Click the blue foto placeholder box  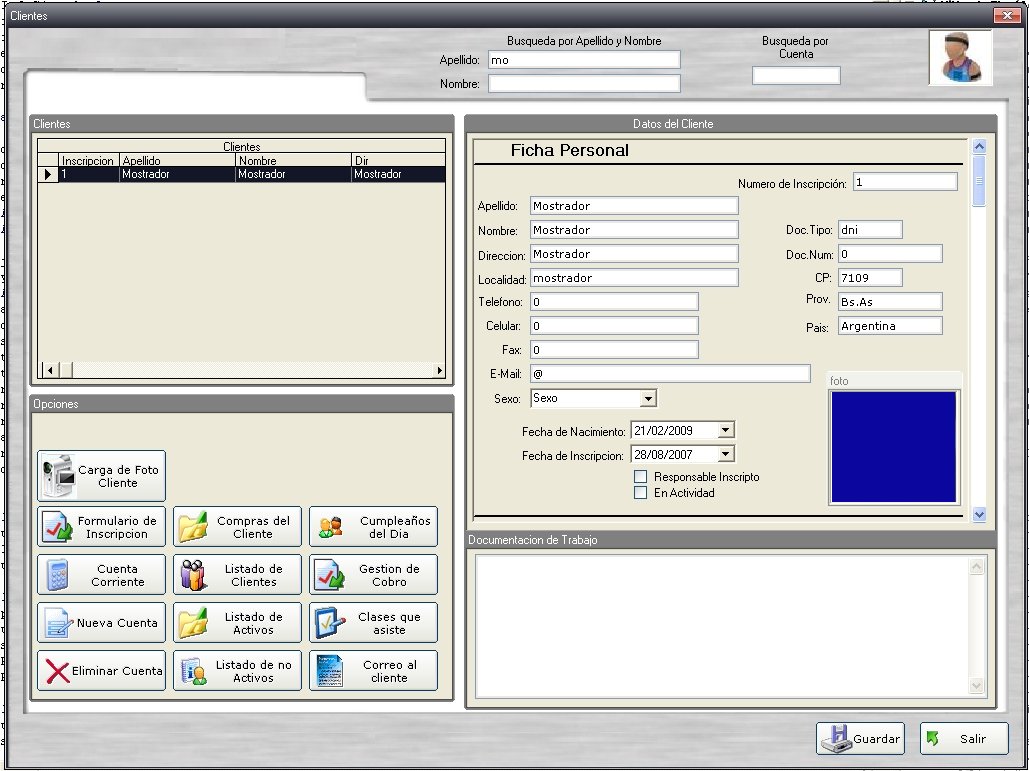pyautogui.click(x=893, y=446)
